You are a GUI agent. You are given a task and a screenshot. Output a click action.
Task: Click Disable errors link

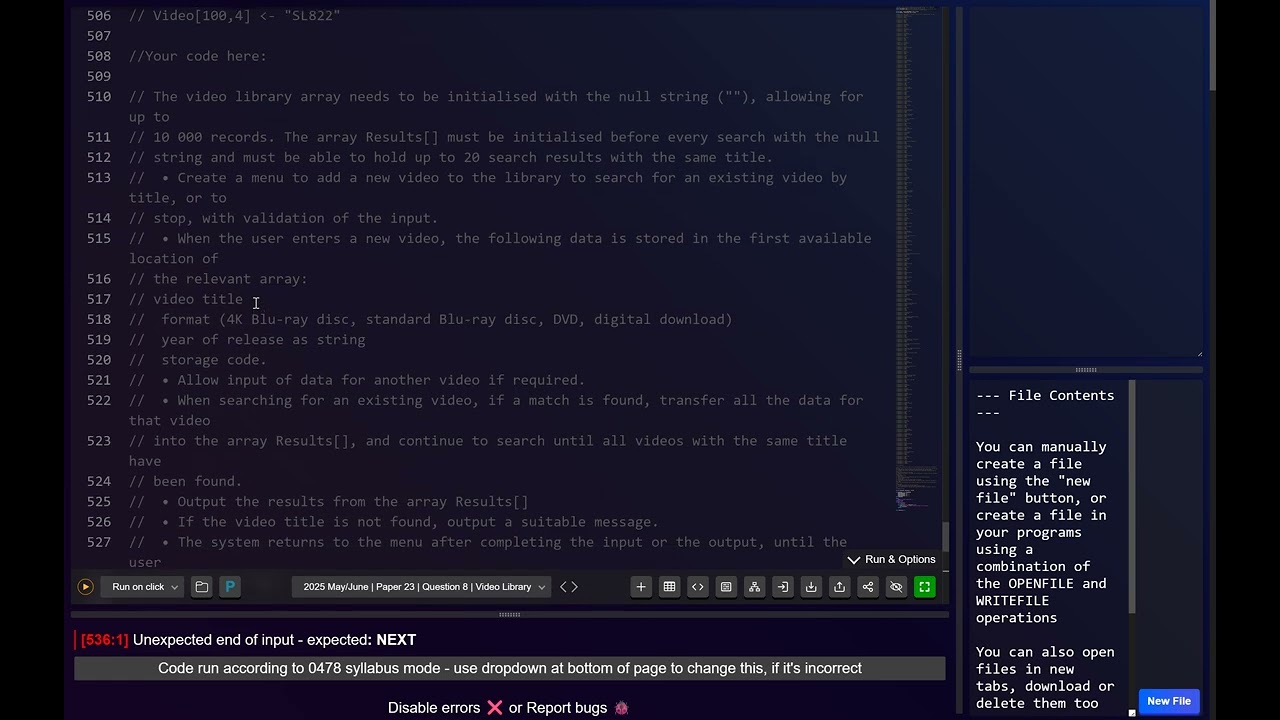[445, 708]
